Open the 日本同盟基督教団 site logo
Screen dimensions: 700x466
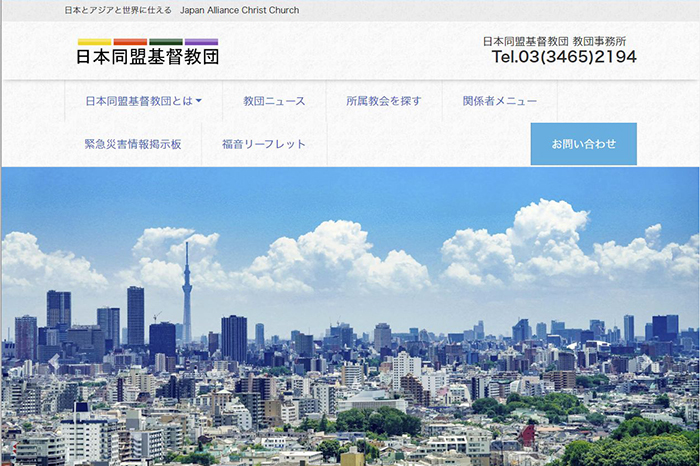[148, 52]
